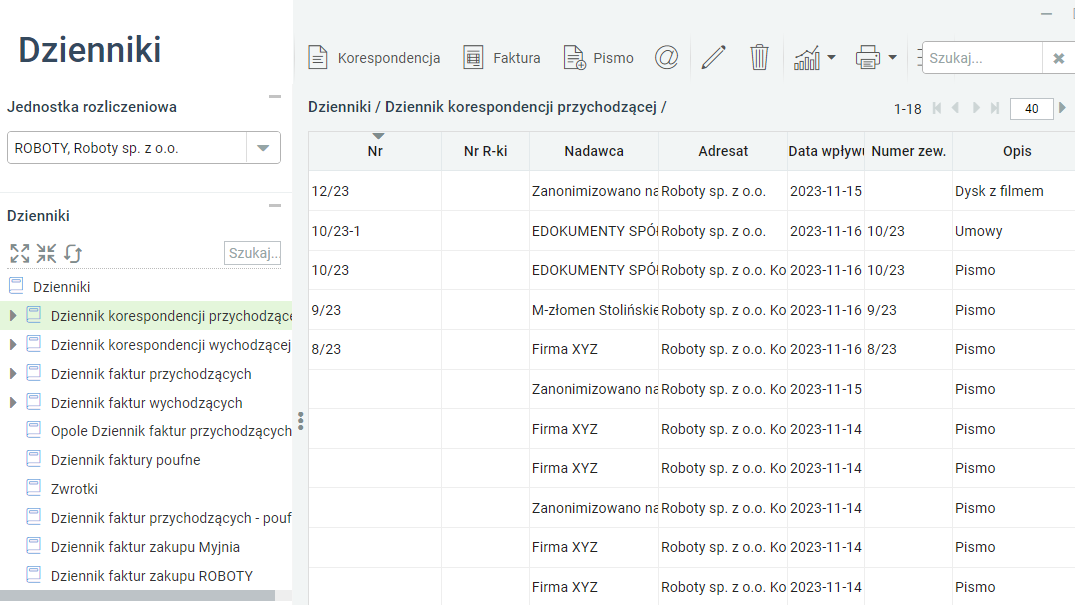Click expand-all tree icon
The image size is (1075, 605).
coord(20,253)
